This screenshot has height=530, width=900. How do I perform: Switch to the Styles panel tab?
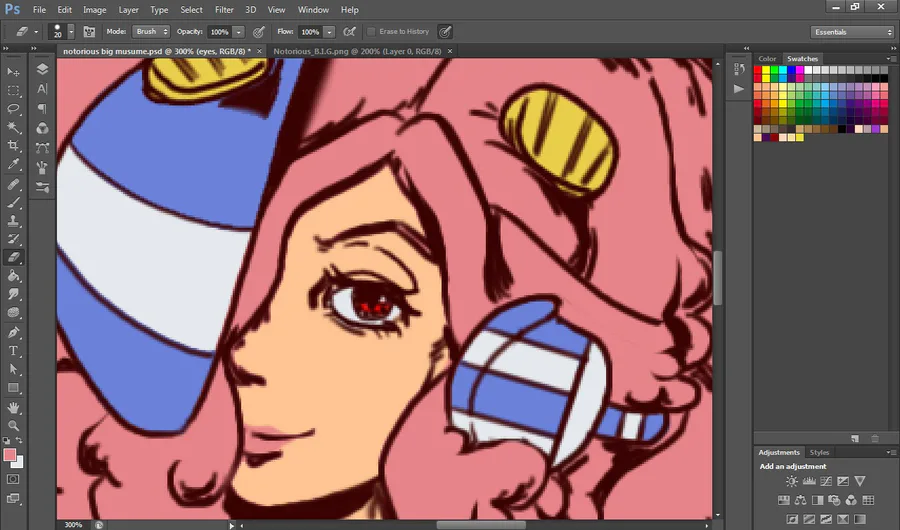pyautogui.click(x=819, y=452)
